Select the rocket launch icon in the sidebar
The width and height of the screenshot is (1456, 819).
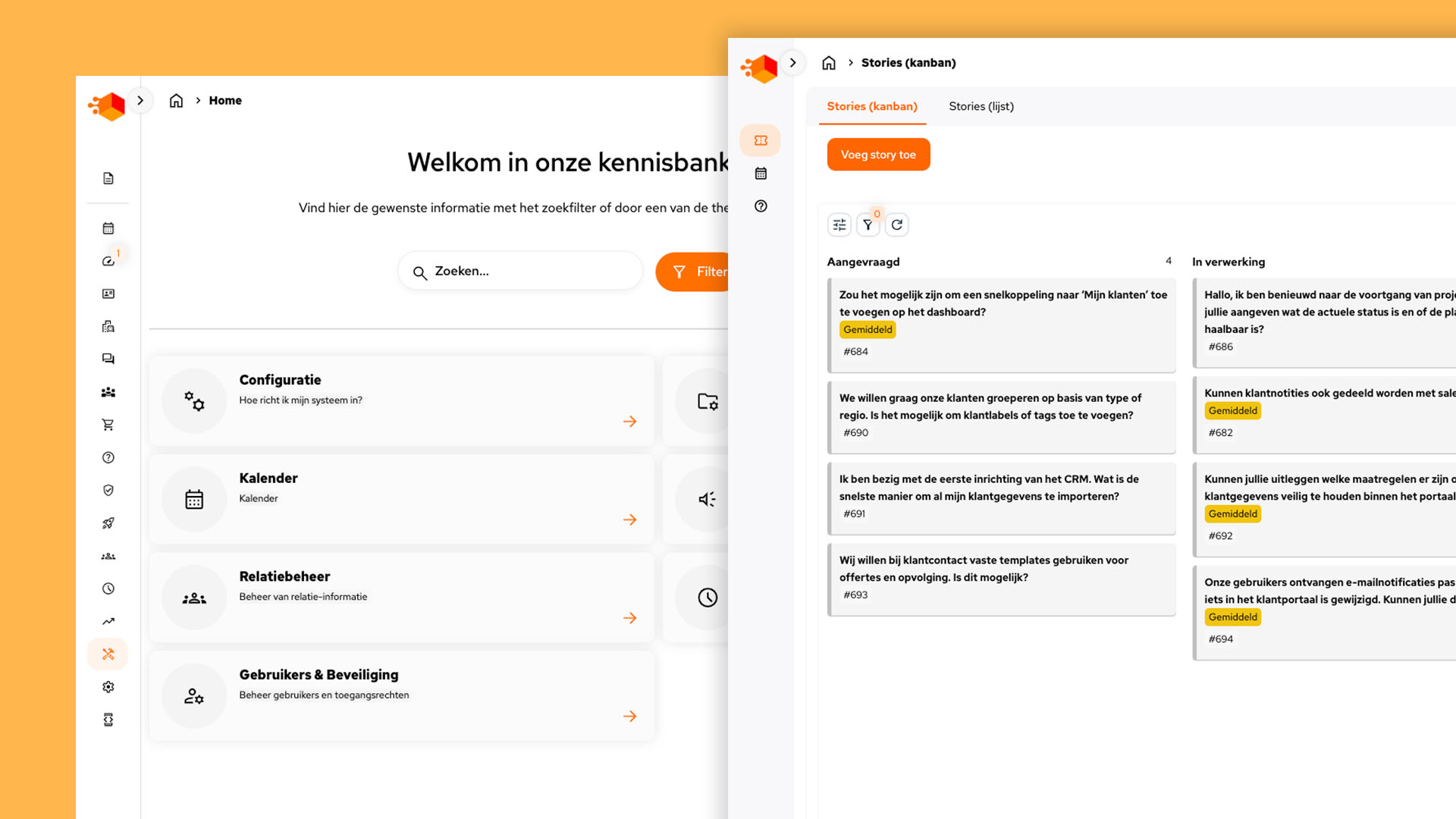point(108,522)
